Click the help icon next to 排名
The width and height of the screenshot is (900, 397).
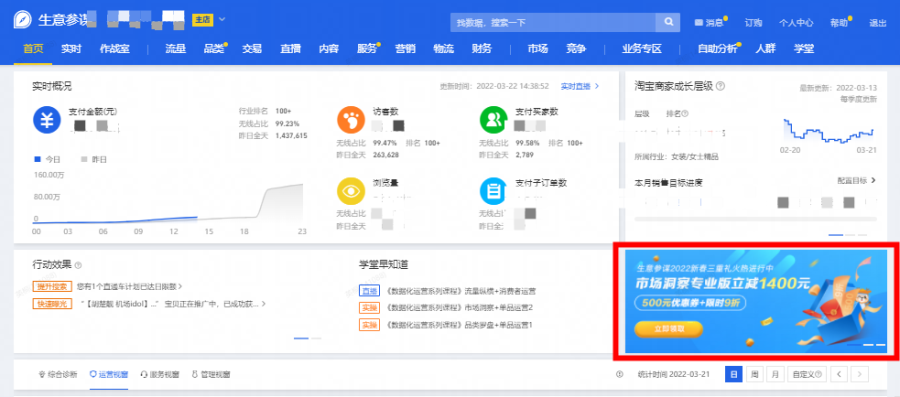[685, 114]
